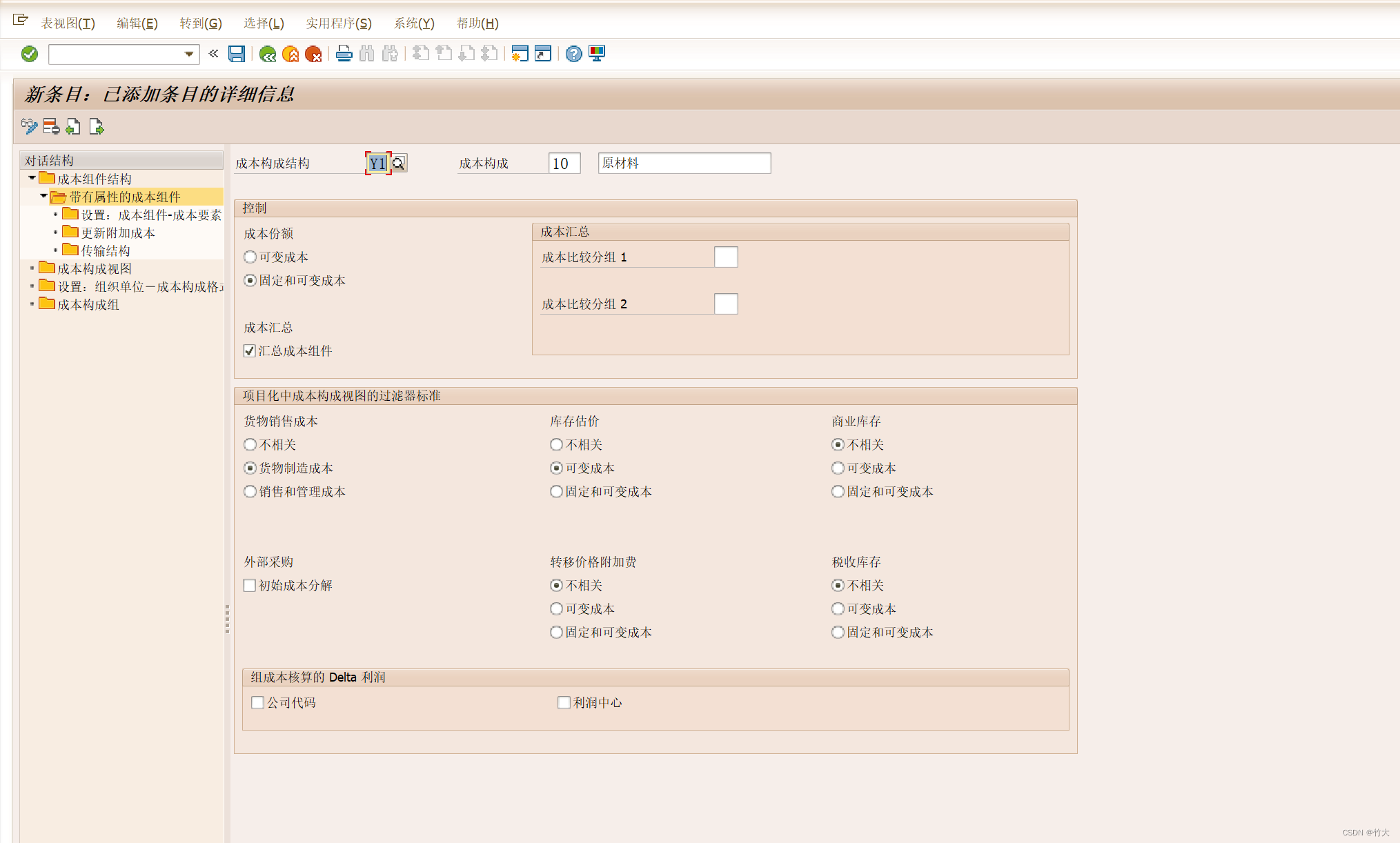Screen dimensions: 1400x843
Task: Enable the 初始成本分解 checkbox
Action: (250, 586)
